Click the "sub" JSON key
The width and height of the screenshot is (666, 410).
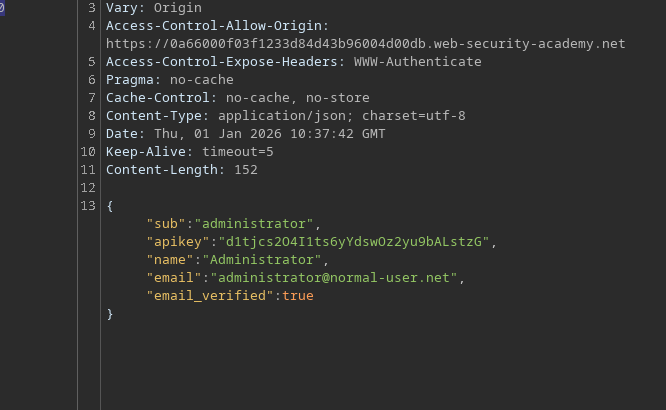166,224
